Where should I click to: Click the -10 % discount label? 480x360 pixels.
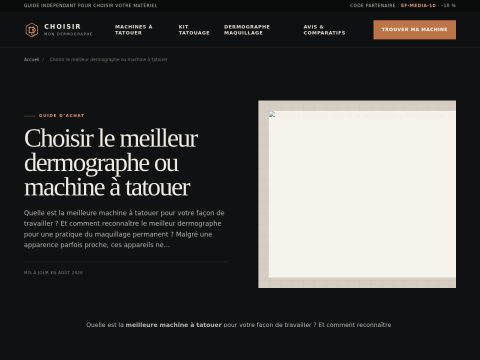tap(448, 5)
